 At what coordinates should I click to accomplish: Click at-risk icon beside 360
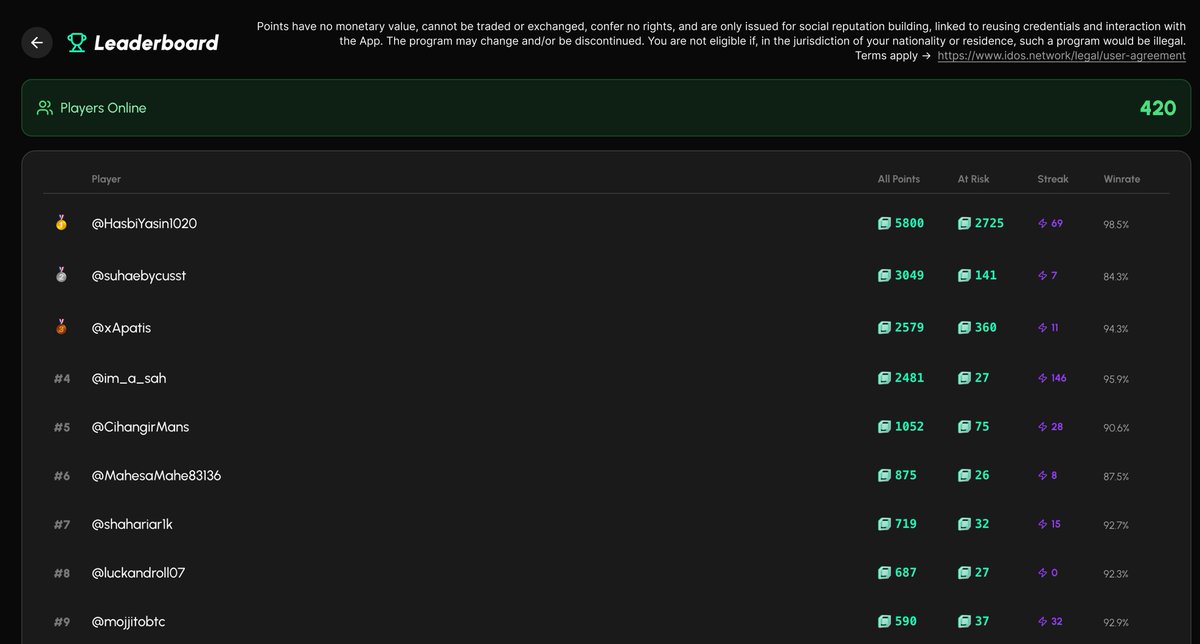pyautogui.click(x=964, y=327)
